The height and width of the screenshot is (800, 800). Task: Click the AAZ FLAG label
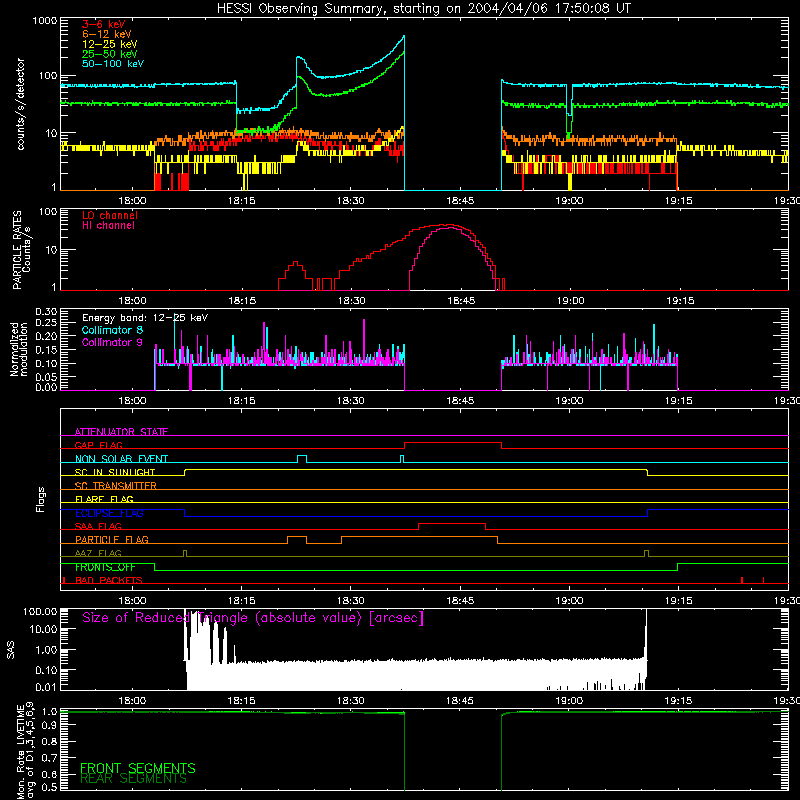[x=98, y=553]
